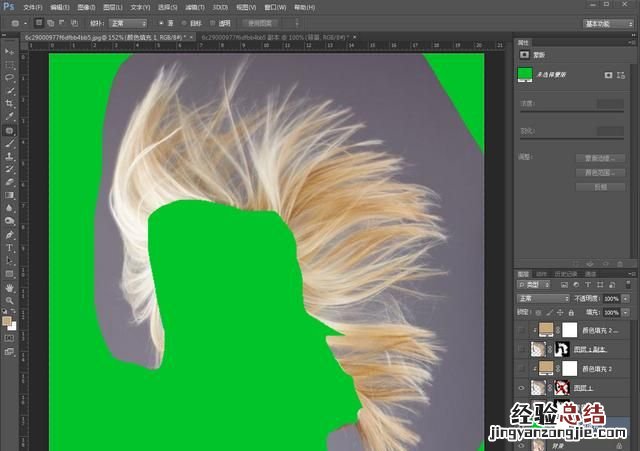Switch to the second document tab 副本
640x451 pixels.
[258, 37]
